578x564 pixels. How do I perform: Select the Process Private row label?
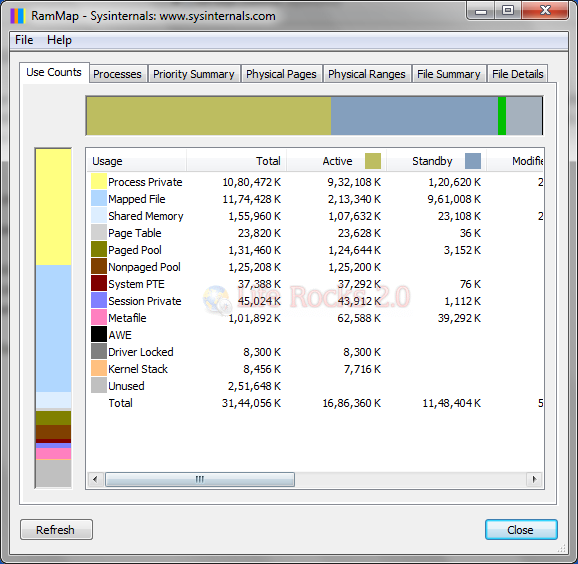coord(145,182)
